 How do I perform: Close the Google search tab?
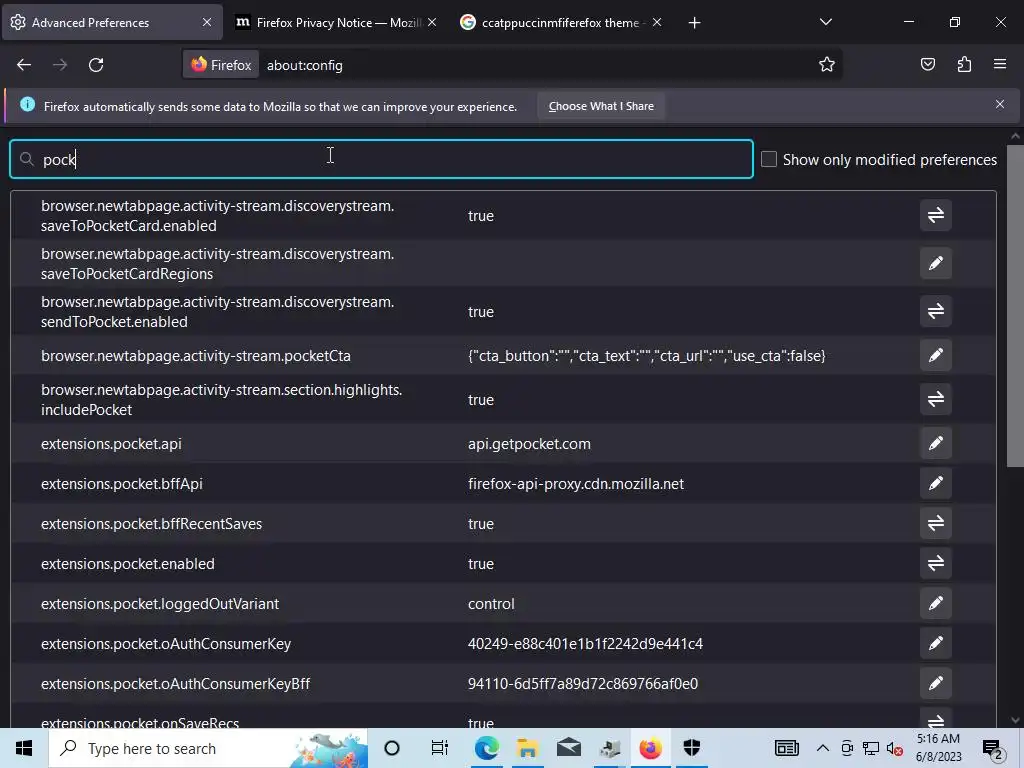(657, 22)
